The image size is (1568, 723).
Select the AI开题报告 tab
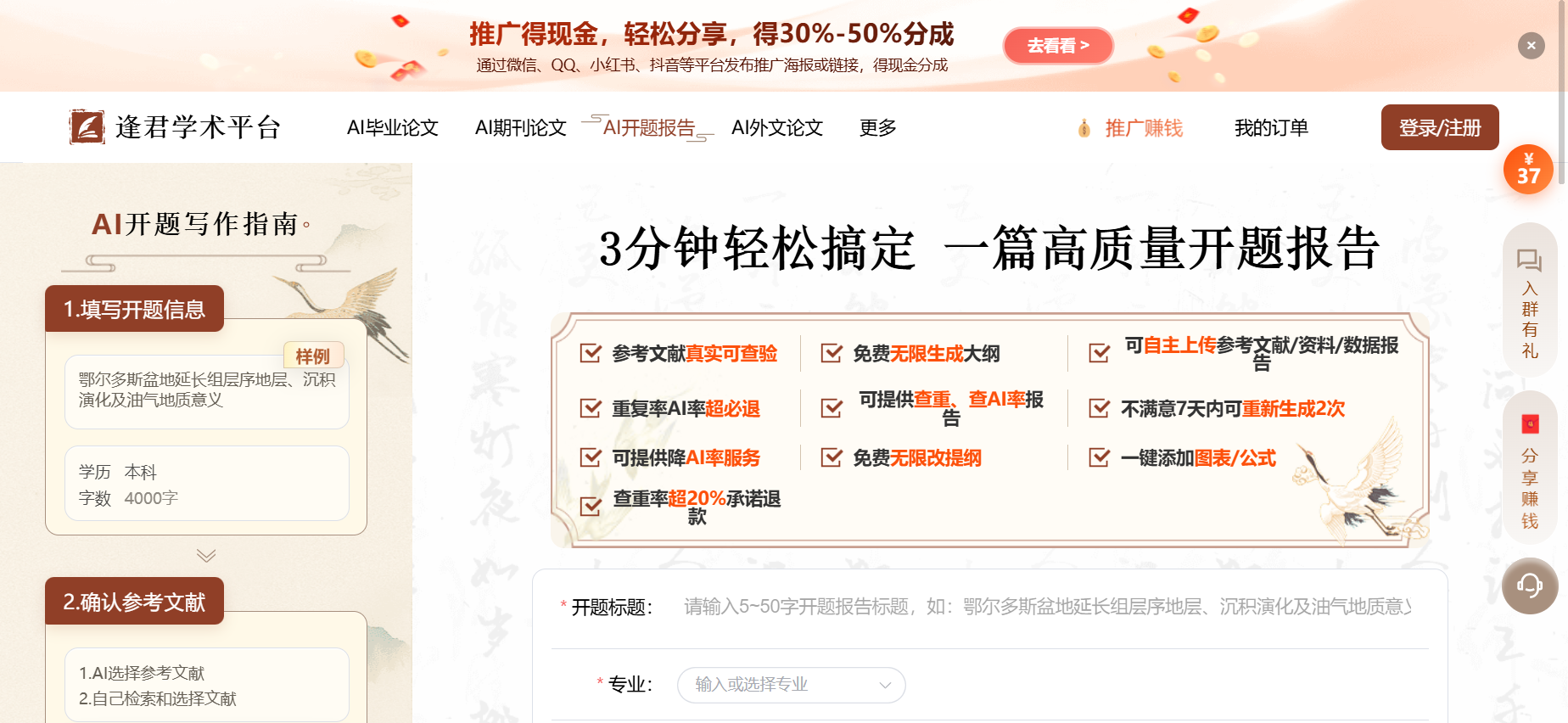click(x=648, y=128)
